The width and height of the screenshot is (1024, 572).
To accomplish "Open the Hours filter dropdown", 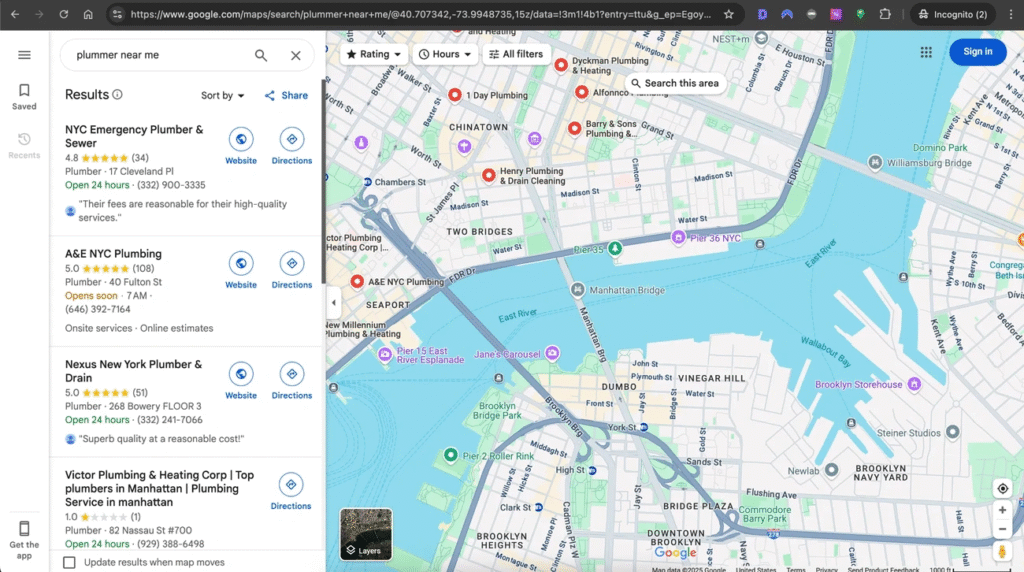I will pyautogui.click(x=445, y=54).
